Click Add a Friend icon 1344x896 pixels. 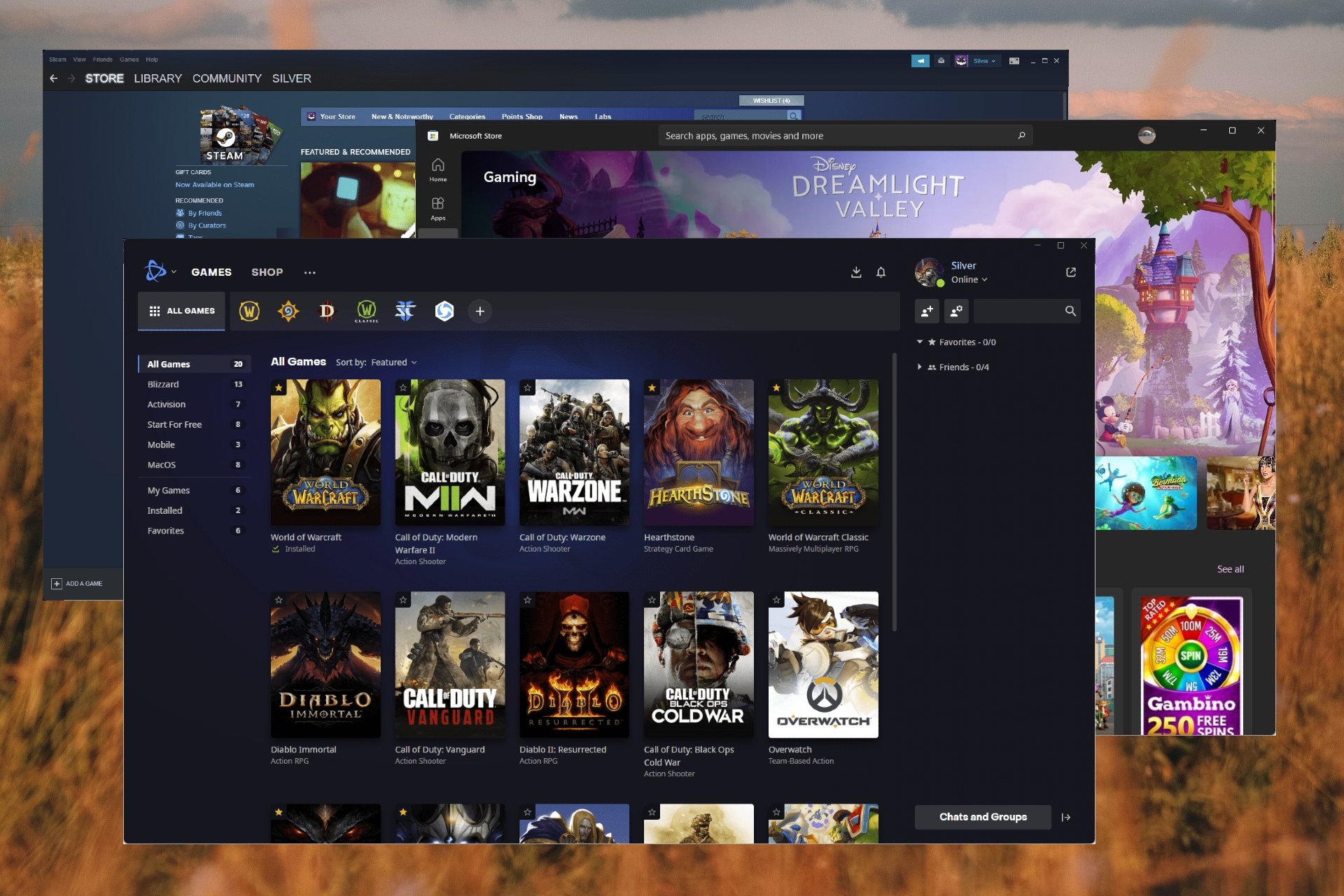coord(927,311)
